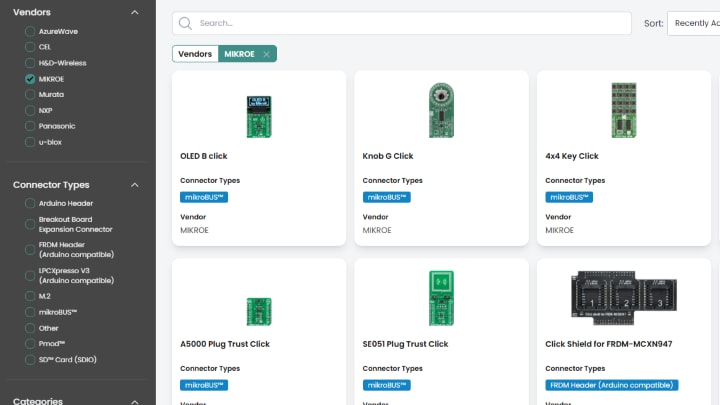The height and width of the screenshot is (405, 720).
Task: Select the A5000 Plug Trust Click image
Action: (259, 309)
